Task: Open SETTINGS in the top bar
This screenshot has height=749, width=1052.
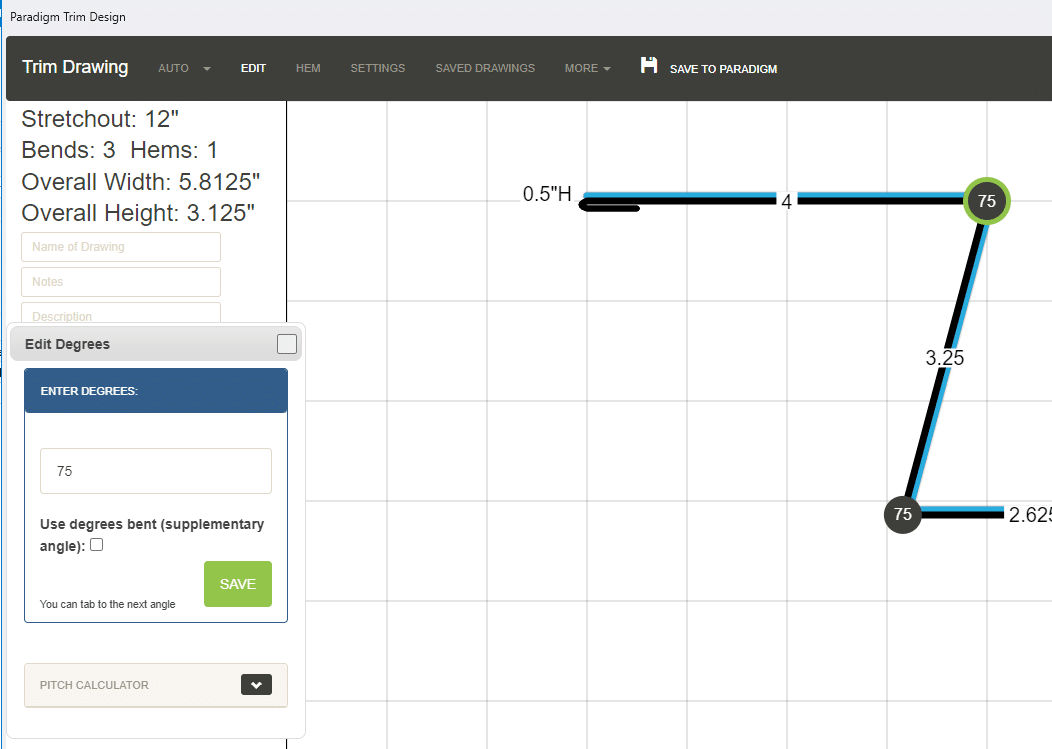Action: click(x=378, y=68)
